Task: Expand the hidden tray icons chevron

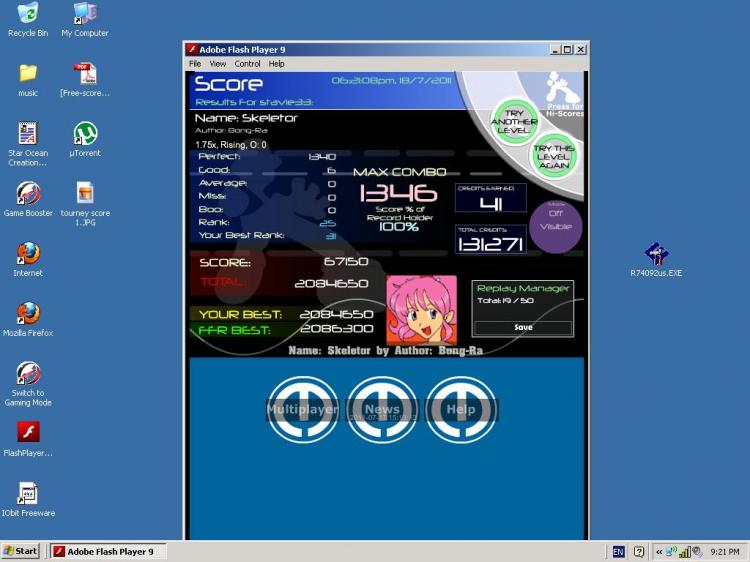Action: (x=659, y=551)
